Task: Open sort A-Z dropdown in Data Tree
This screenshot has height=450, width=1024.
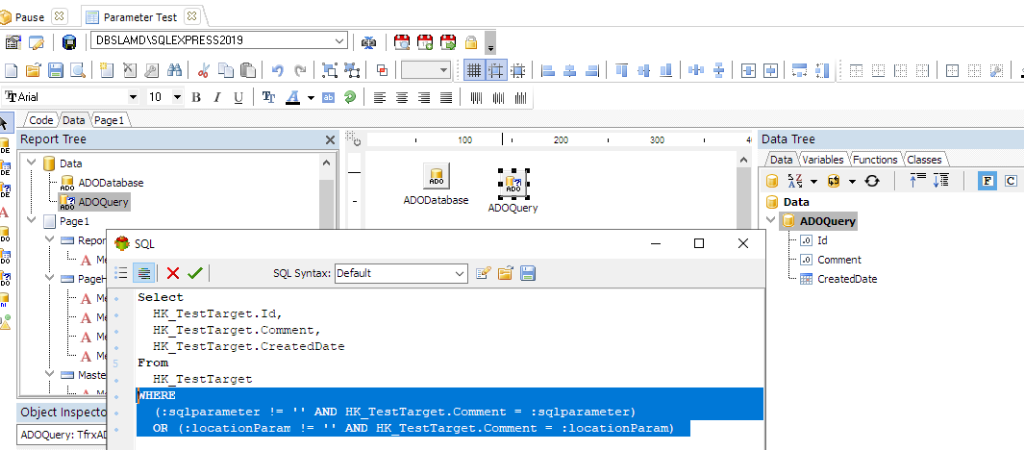Action: pos(814,182)
